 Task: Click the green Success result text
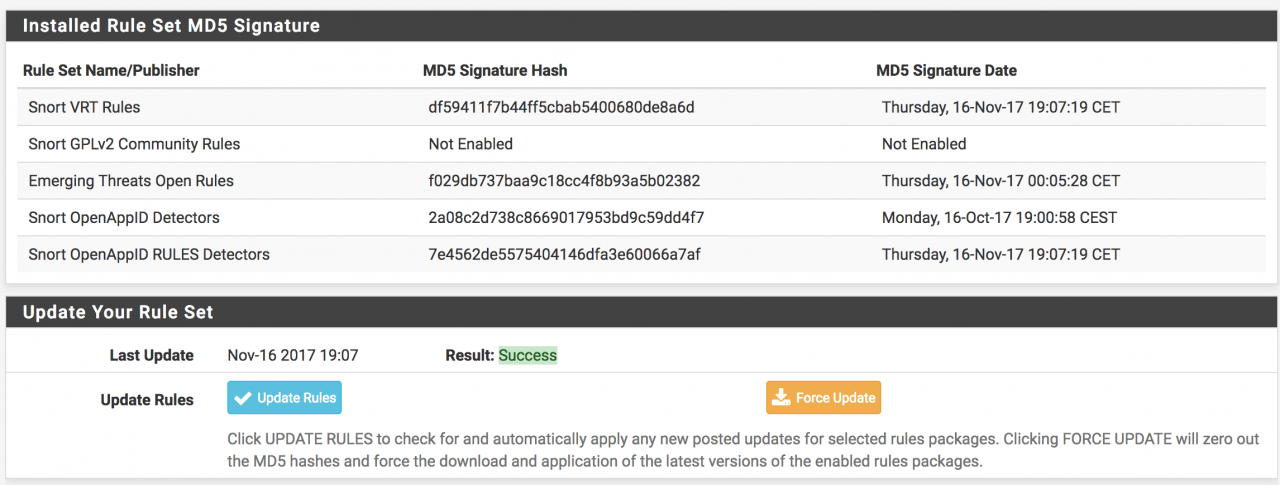coord(528,355)
